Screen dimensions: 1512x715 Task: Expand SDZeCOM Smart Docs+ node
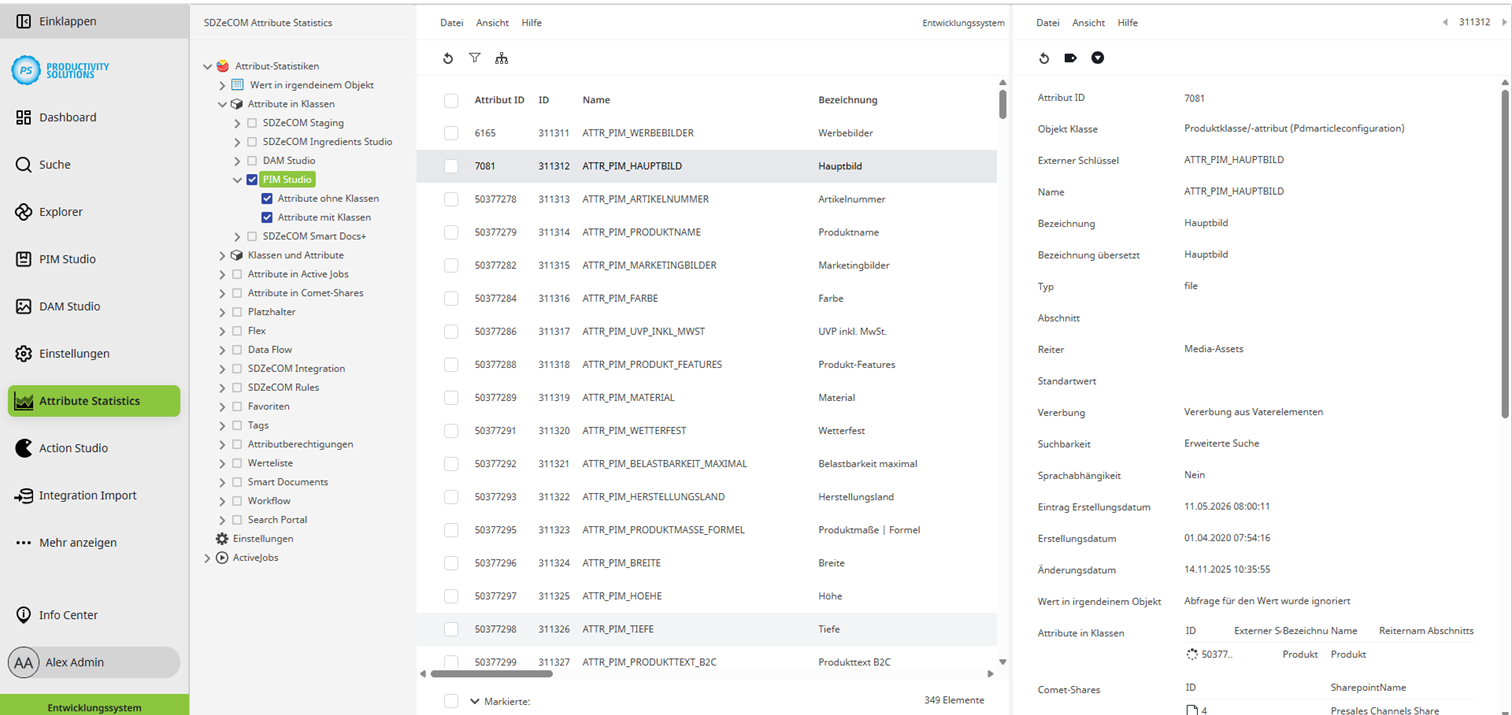click(x=238, y=236)
